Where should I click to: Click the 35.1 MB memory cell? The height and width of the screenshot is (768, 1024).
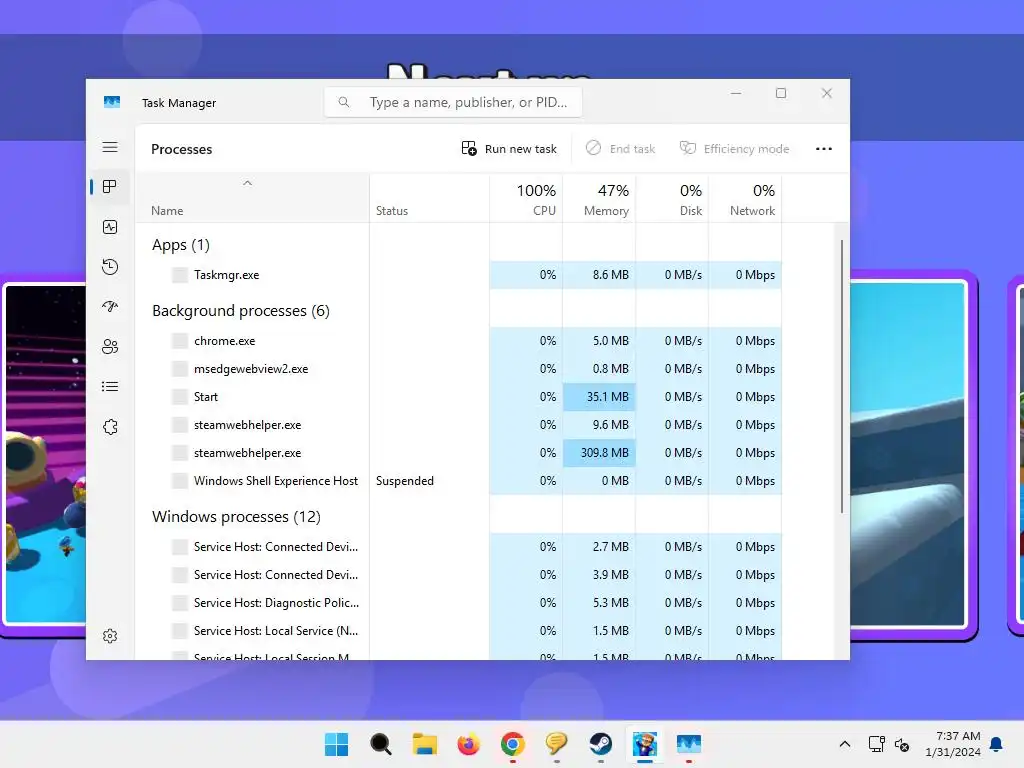click(x=600, y=396)
